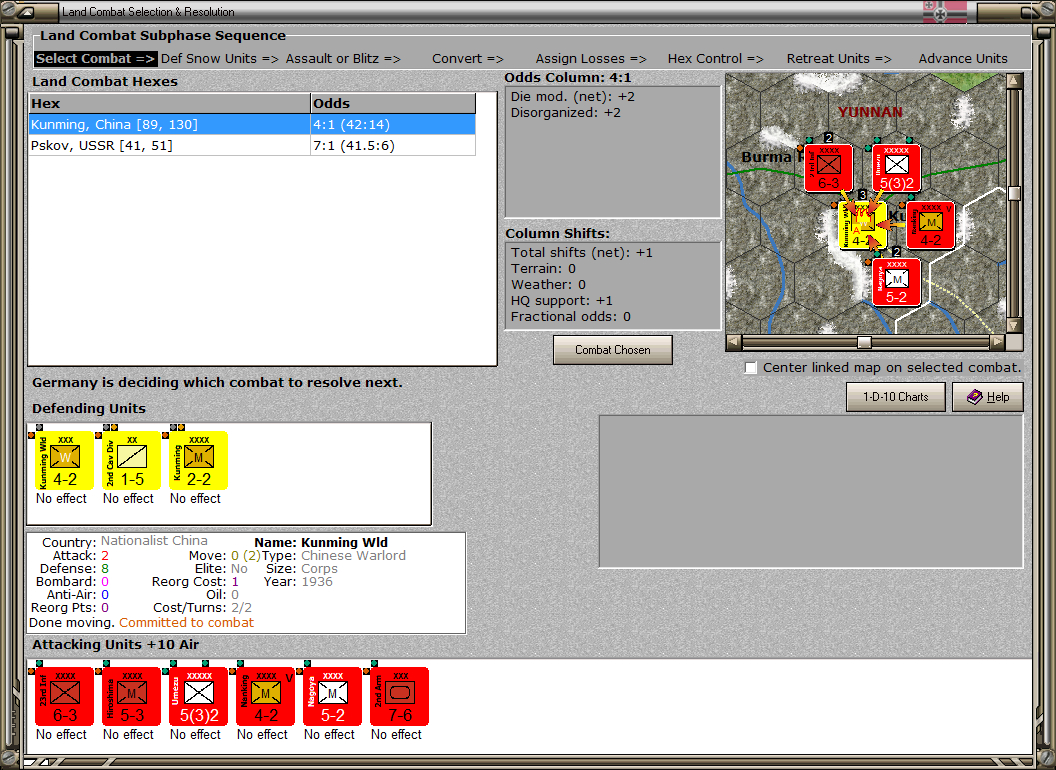This screenshot has width=1056, height=770.
Task: Click the Odds column header
Action: 393,104
